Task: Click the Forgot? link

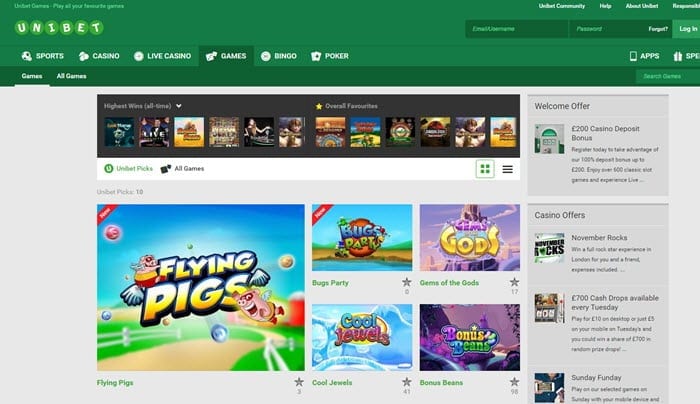Action: click(x=658, y=29)
